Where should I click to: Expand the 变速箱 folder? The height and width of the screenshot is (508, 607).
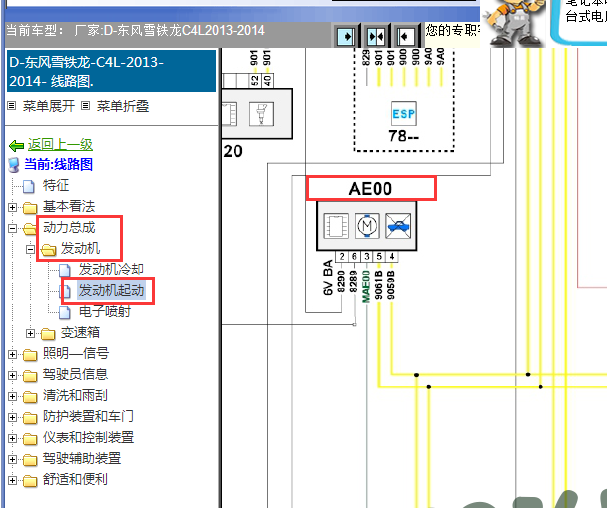click(x=31, y=333)
